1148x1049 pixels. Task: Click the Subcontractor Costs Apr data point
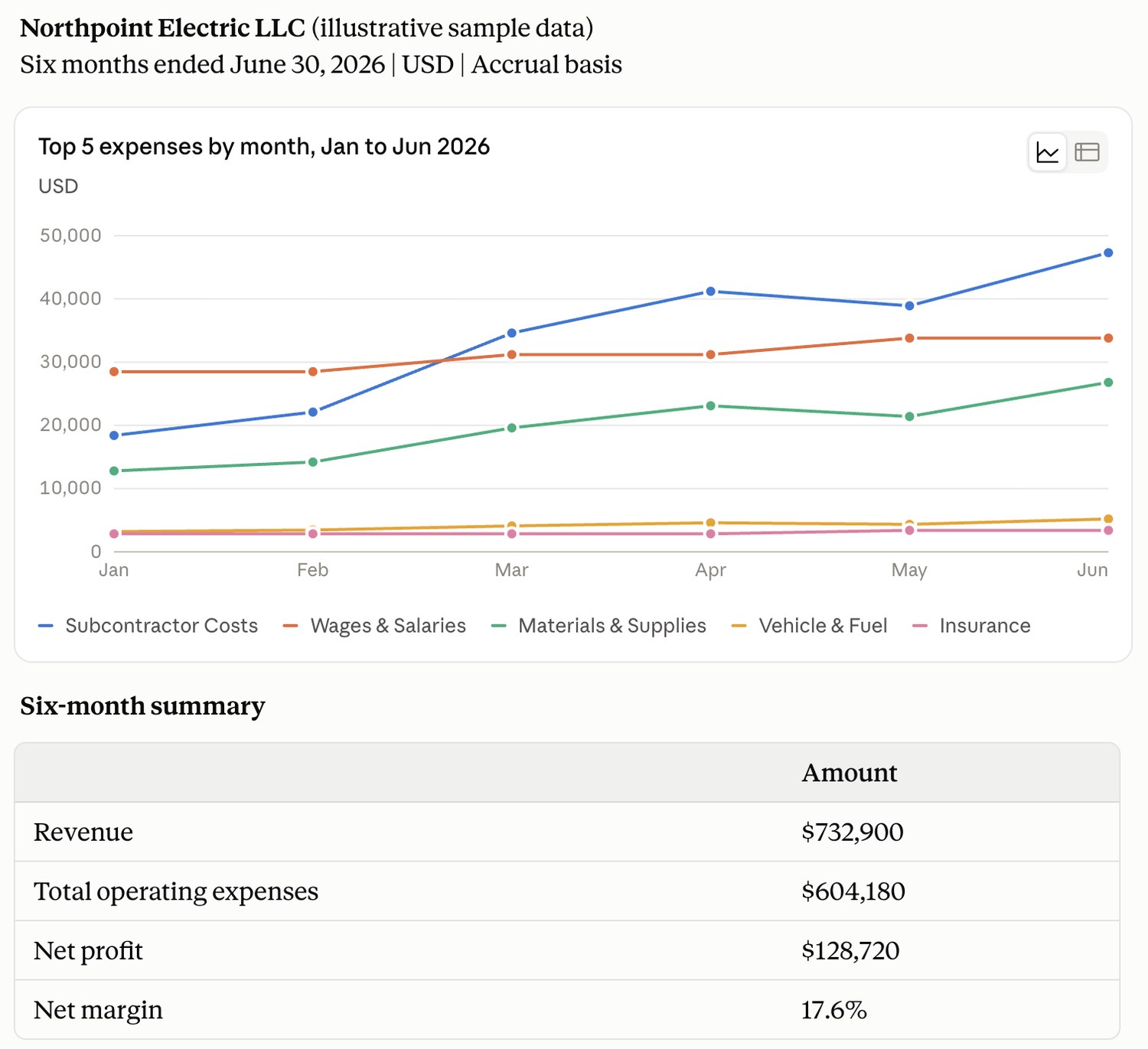[x=710, y=292]
